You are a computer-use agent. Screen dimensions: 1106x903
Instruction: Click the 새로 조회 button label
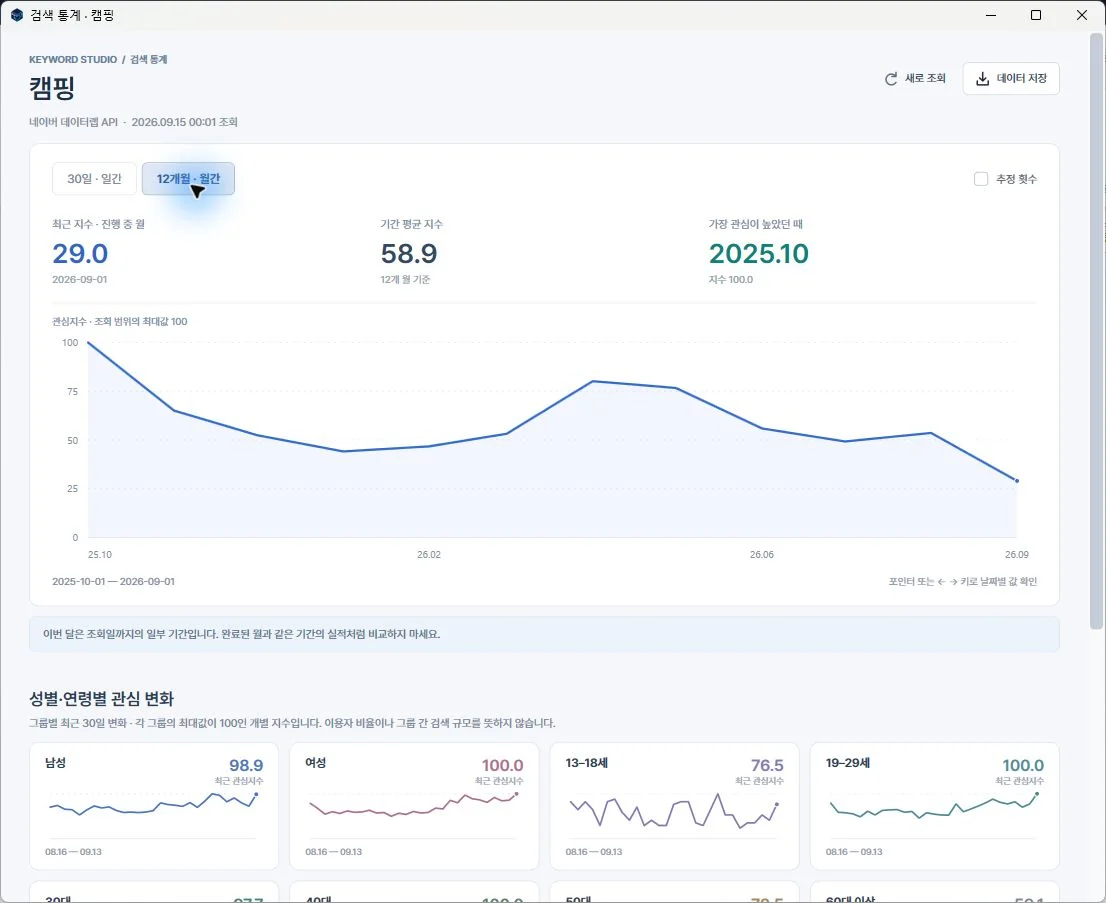coord(925,78)
